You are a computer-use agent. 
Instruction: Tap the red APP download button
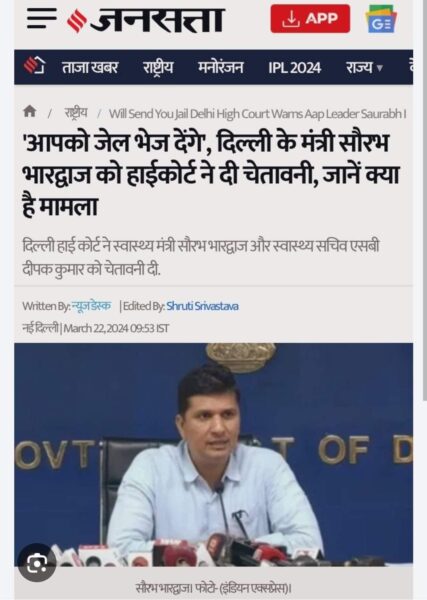(310, 18)
